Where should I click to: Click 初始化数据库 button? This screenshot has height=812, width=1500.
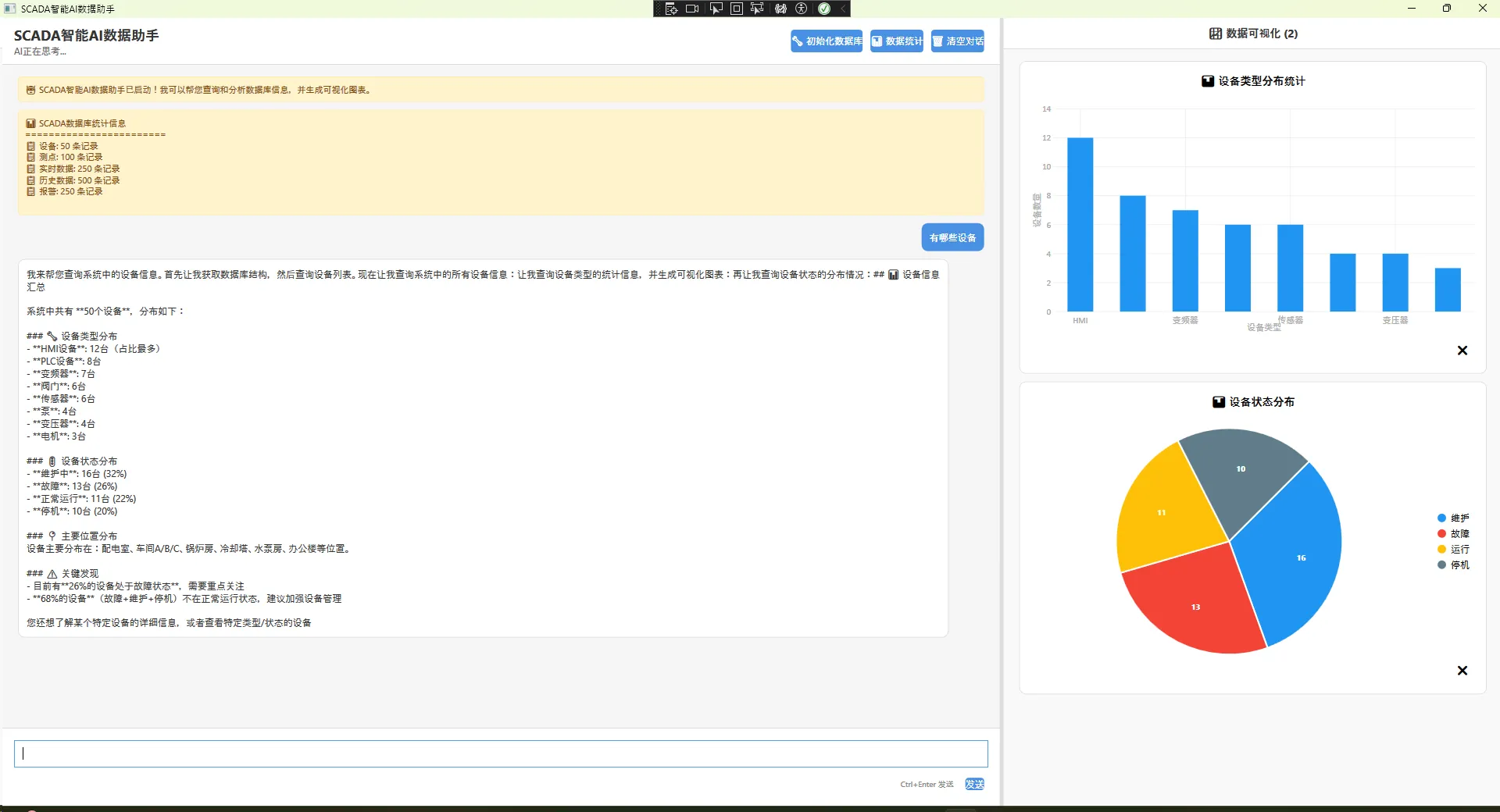point(827,41)
